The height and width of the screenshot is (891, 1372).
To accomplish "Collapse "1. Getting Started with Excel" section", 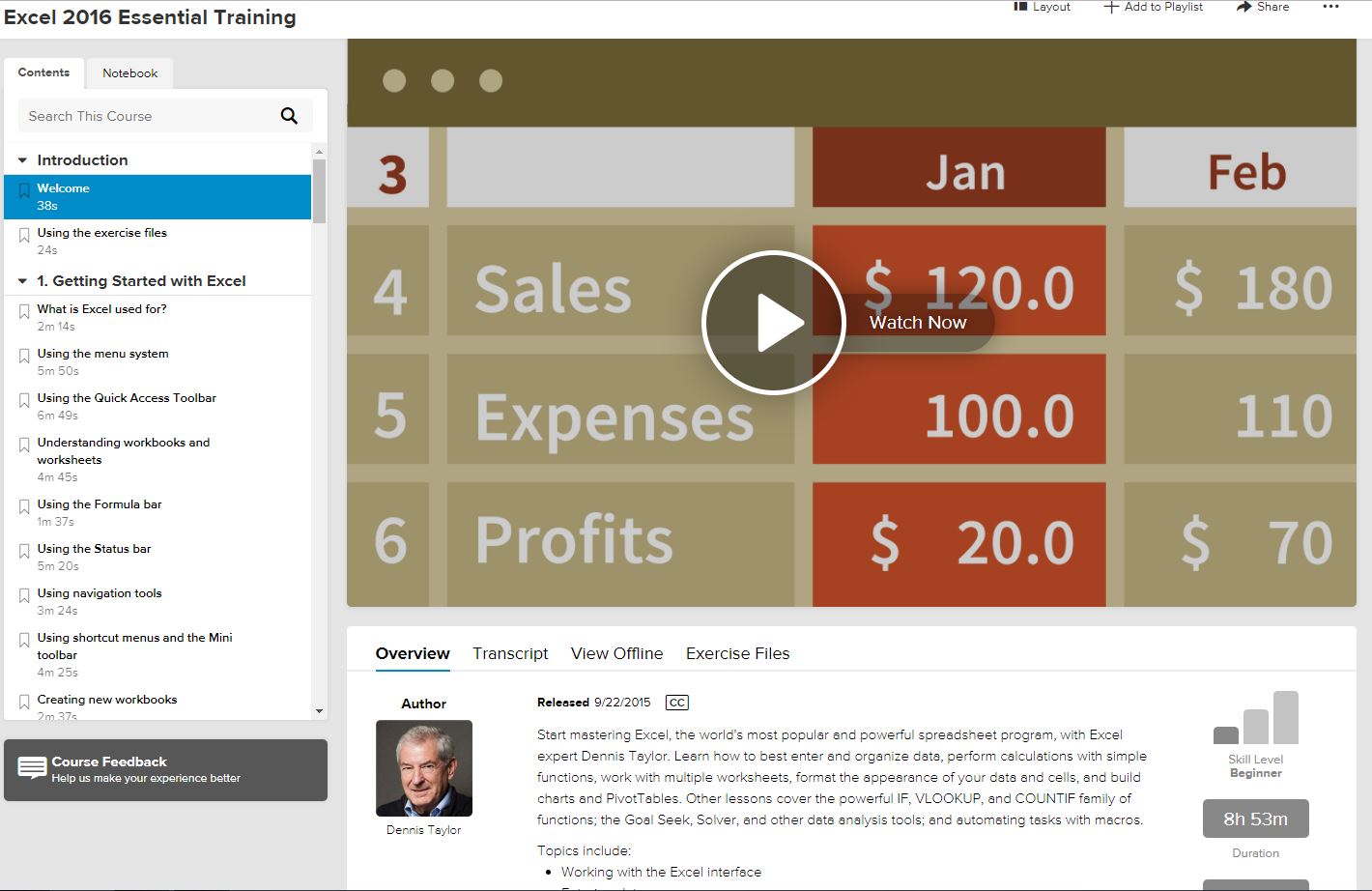I will point(22,281).
